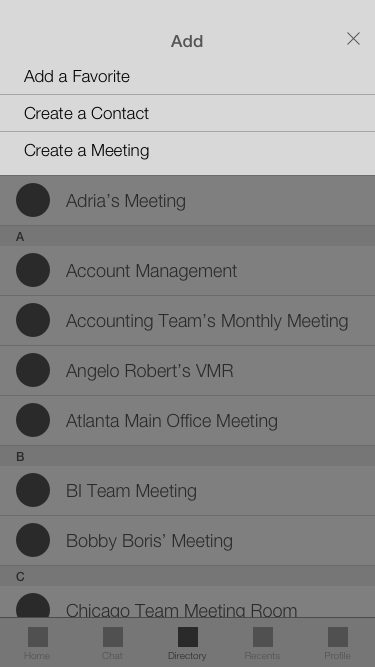The height and width of the screenshot is (667, 375).
Task: Choose Create a Contact
Action: coord(188,113)
